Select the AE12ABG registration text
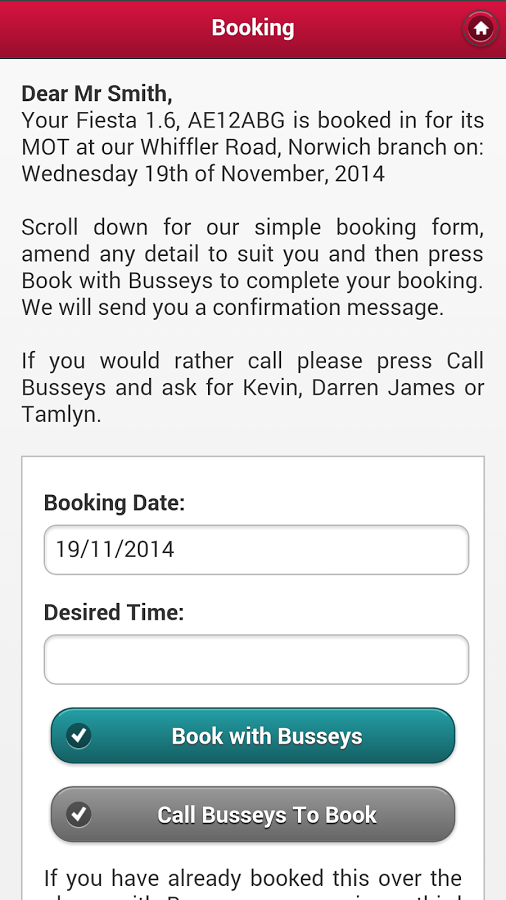Image resolution: width=506 pixels, height=900 pixels. pos(236,121)
